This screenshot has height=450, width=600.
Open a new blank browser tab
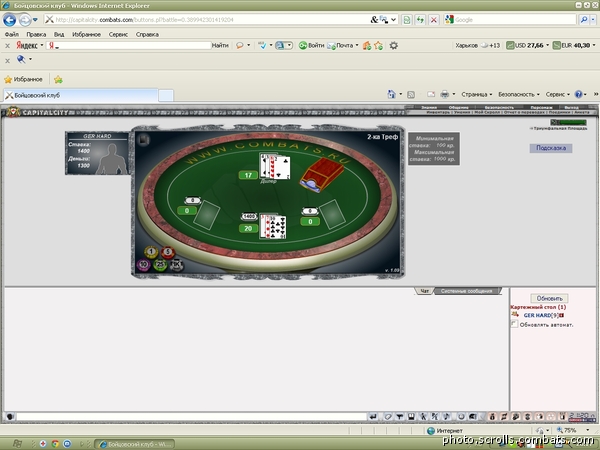[x=166, y=95]
